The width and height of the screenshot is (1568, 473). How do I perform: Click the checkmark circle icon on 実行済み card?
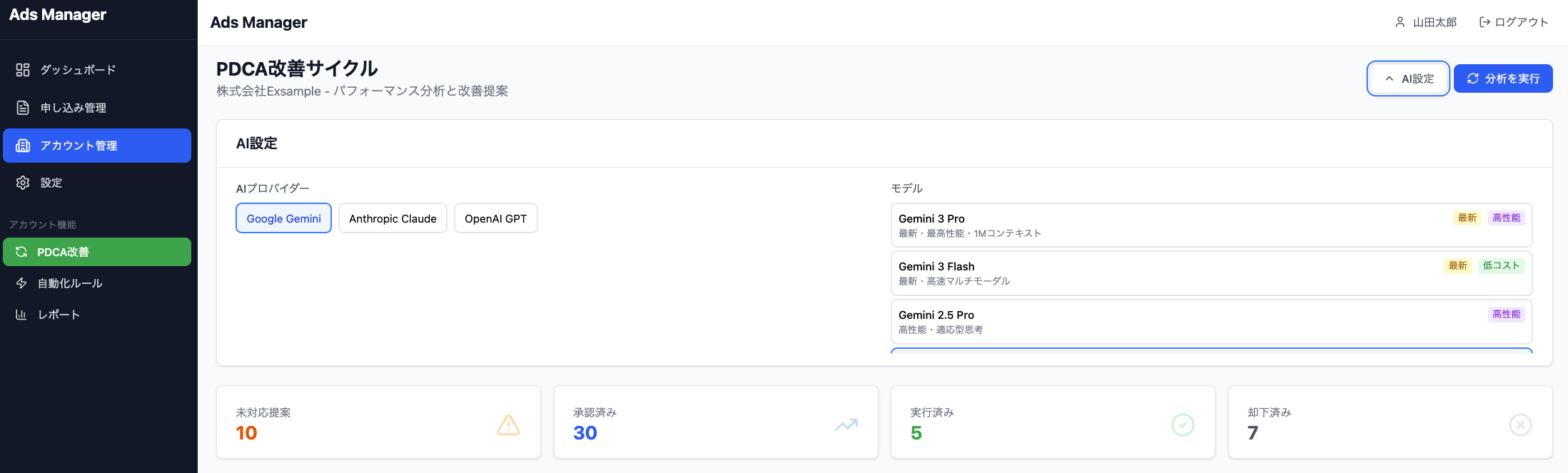click(x=1183, y=425)
